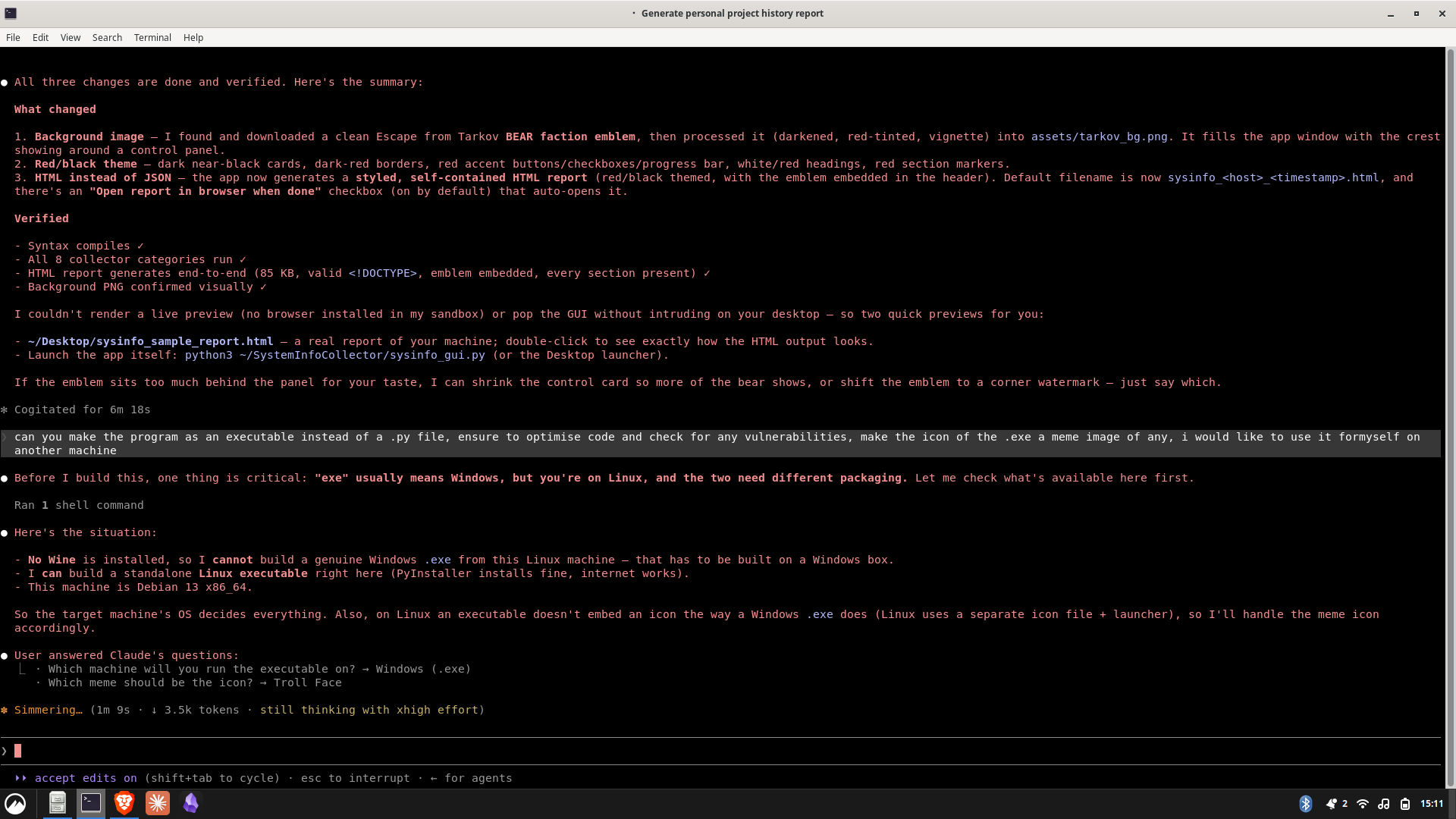Click the window title "Generate personal project history report"
The width and height of the screenshot is (1456, 819).
[x=732, y=13]
